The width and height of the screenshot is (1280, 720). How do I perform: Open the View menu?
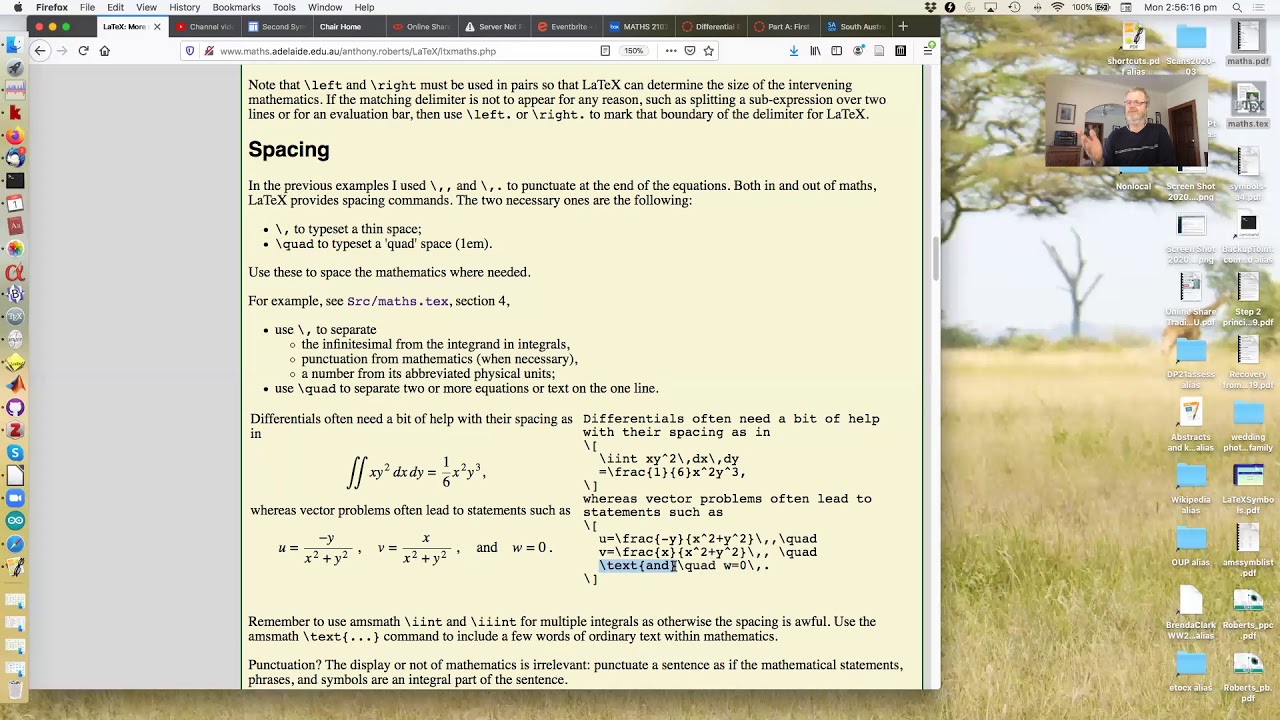tap(146, 7)
